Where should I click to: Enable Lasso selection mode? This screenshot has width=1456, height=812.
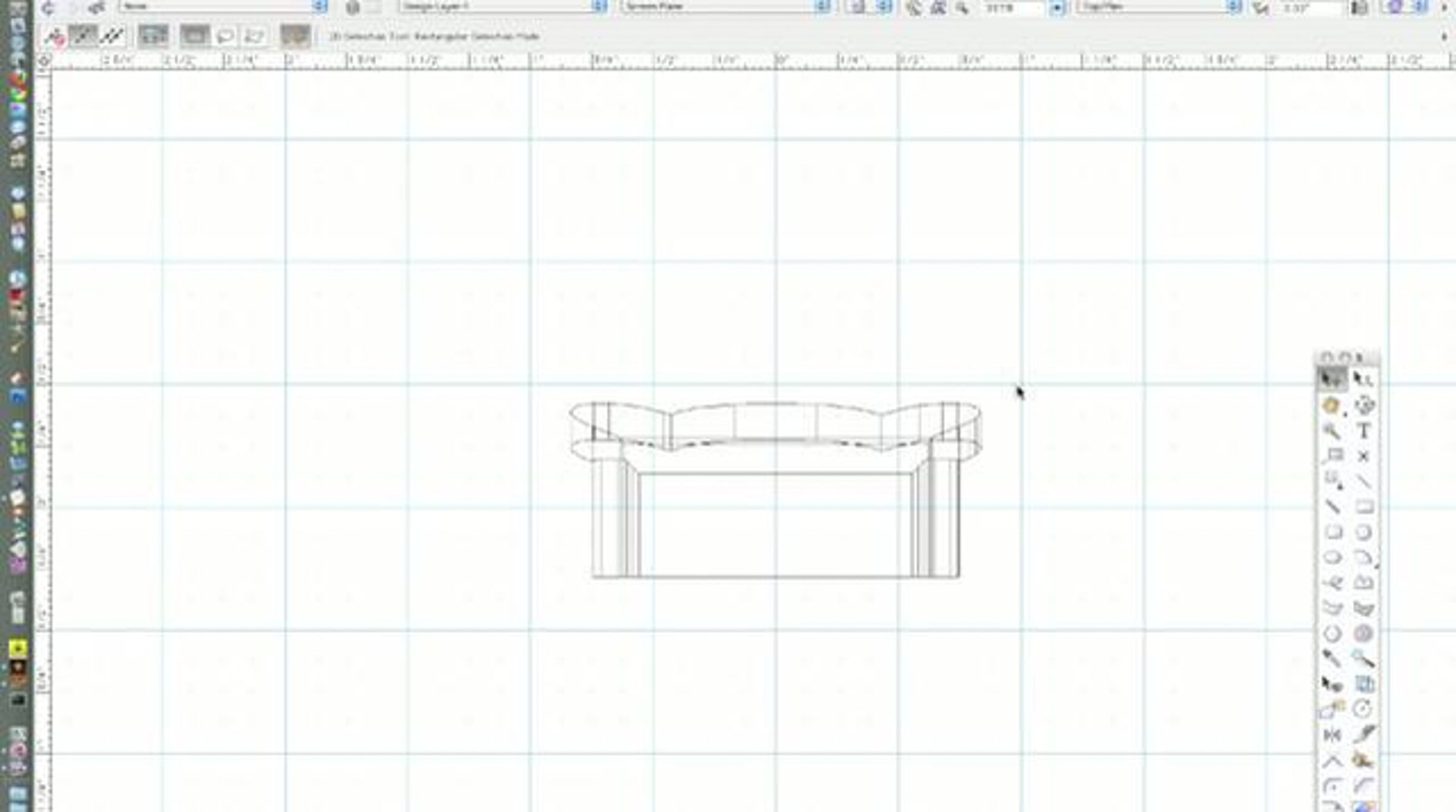(225, 36)
